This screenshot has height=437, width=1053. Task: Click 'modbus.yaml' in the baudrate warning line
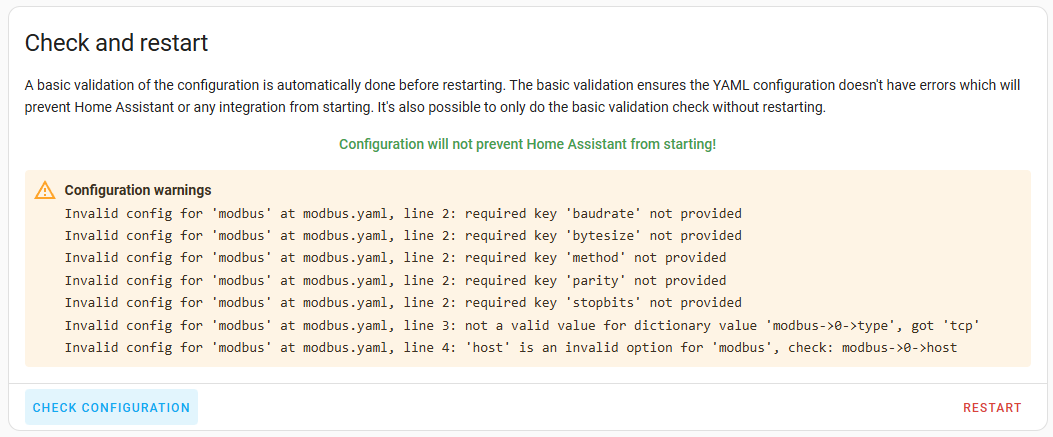[341, 213]
